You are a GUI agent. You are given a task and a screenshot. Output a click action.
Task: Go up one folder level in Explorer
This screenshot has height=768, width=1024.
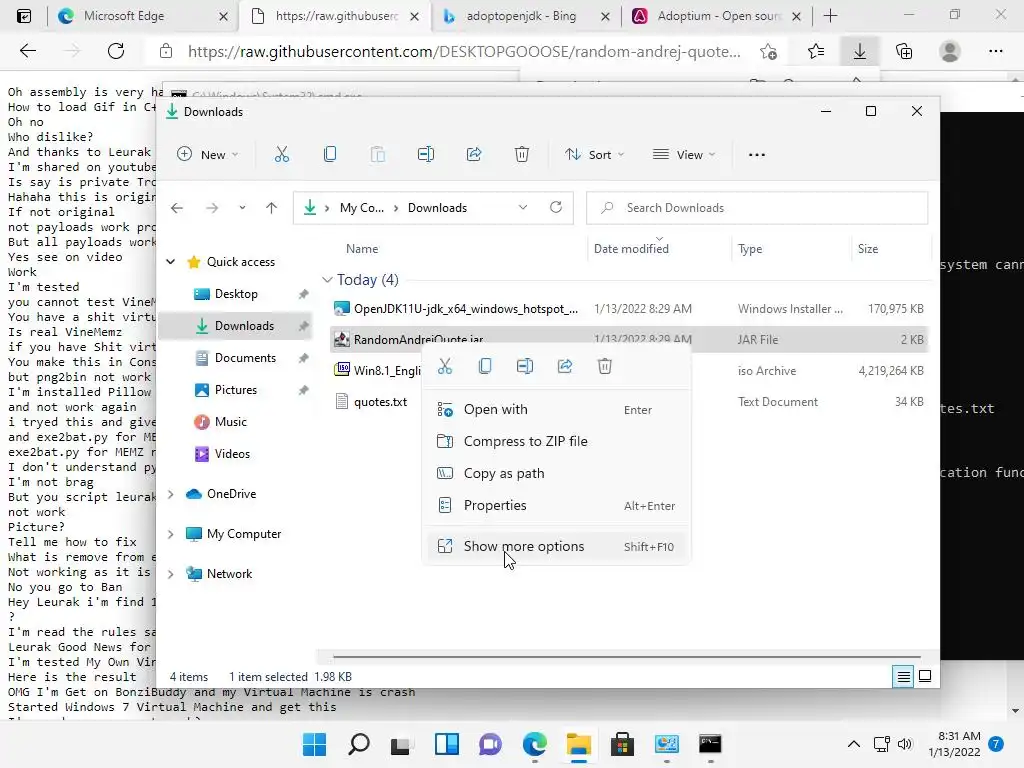[272, 208]
